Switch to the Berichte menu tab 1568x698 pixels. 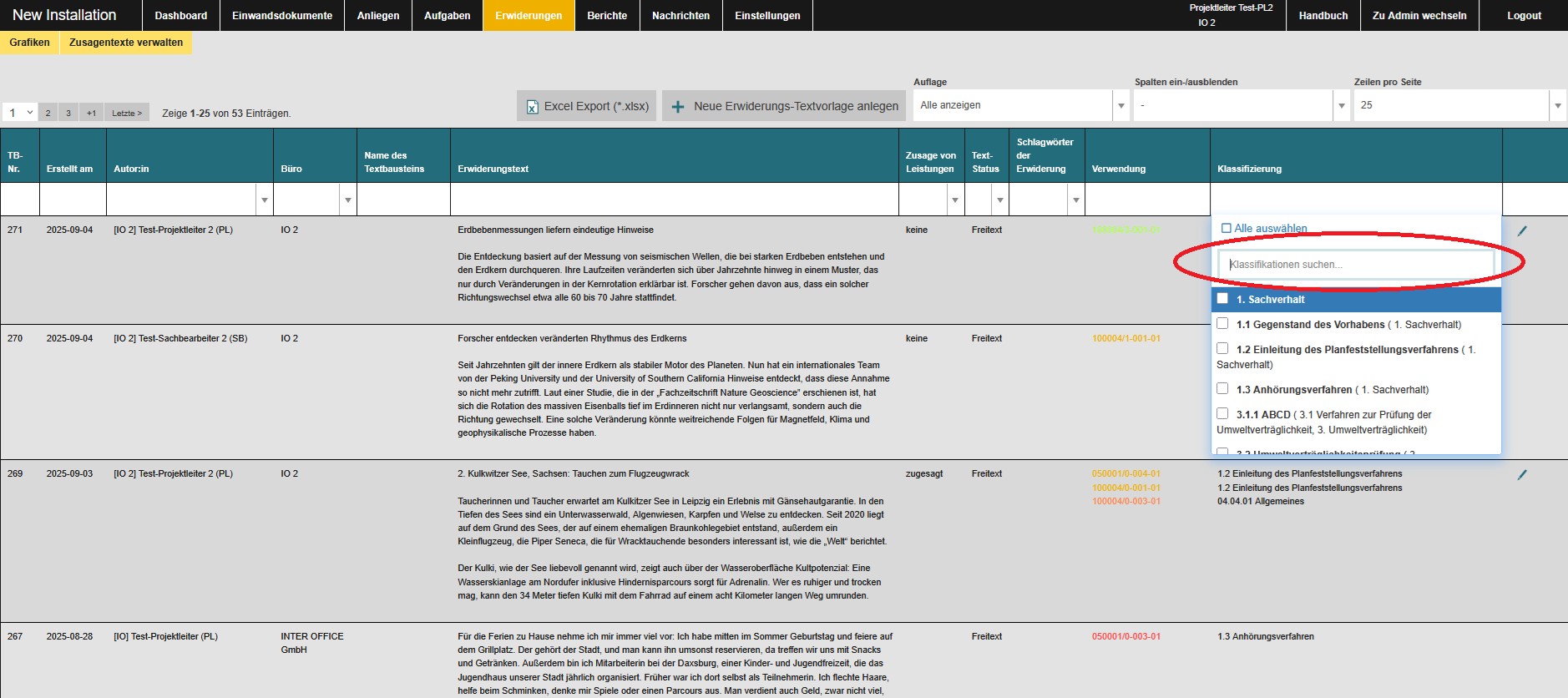[x=607, y=16]
